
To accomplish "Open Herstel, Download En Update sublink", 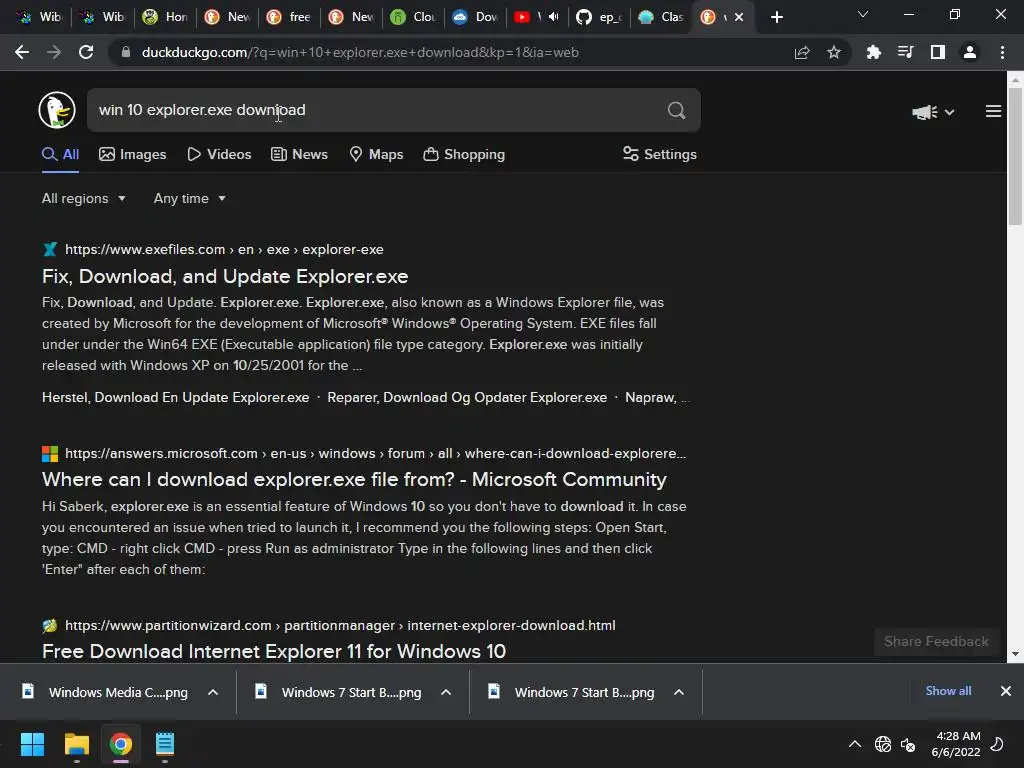I will click(176, 398).
